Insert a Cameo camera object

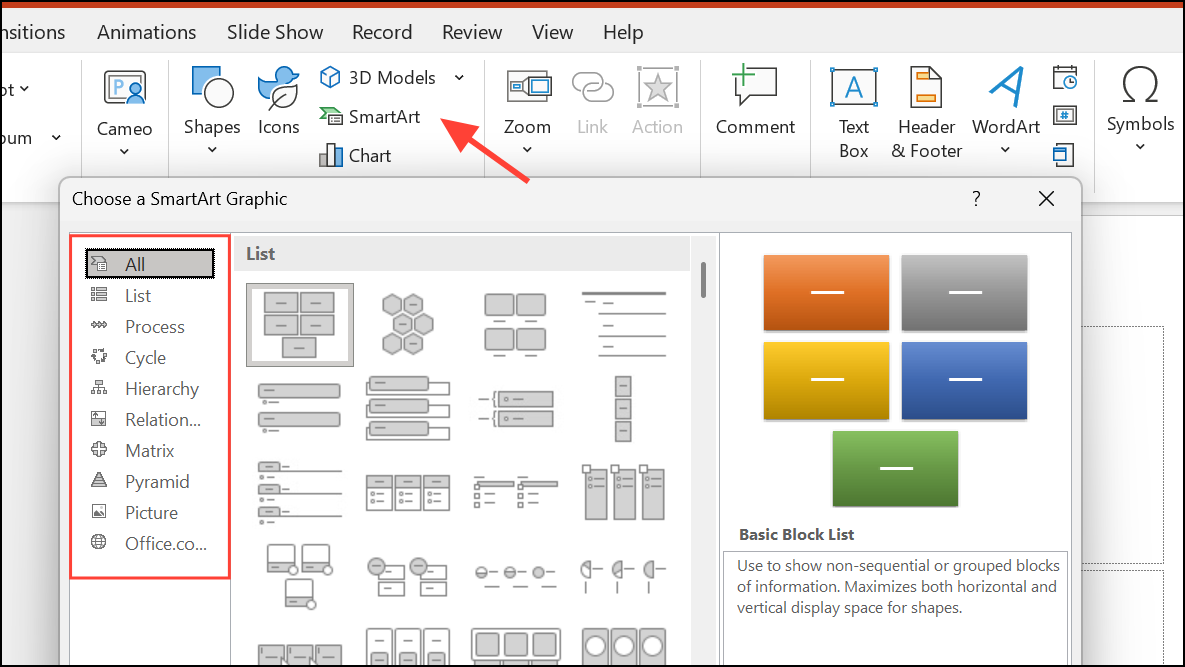[124, 105]
